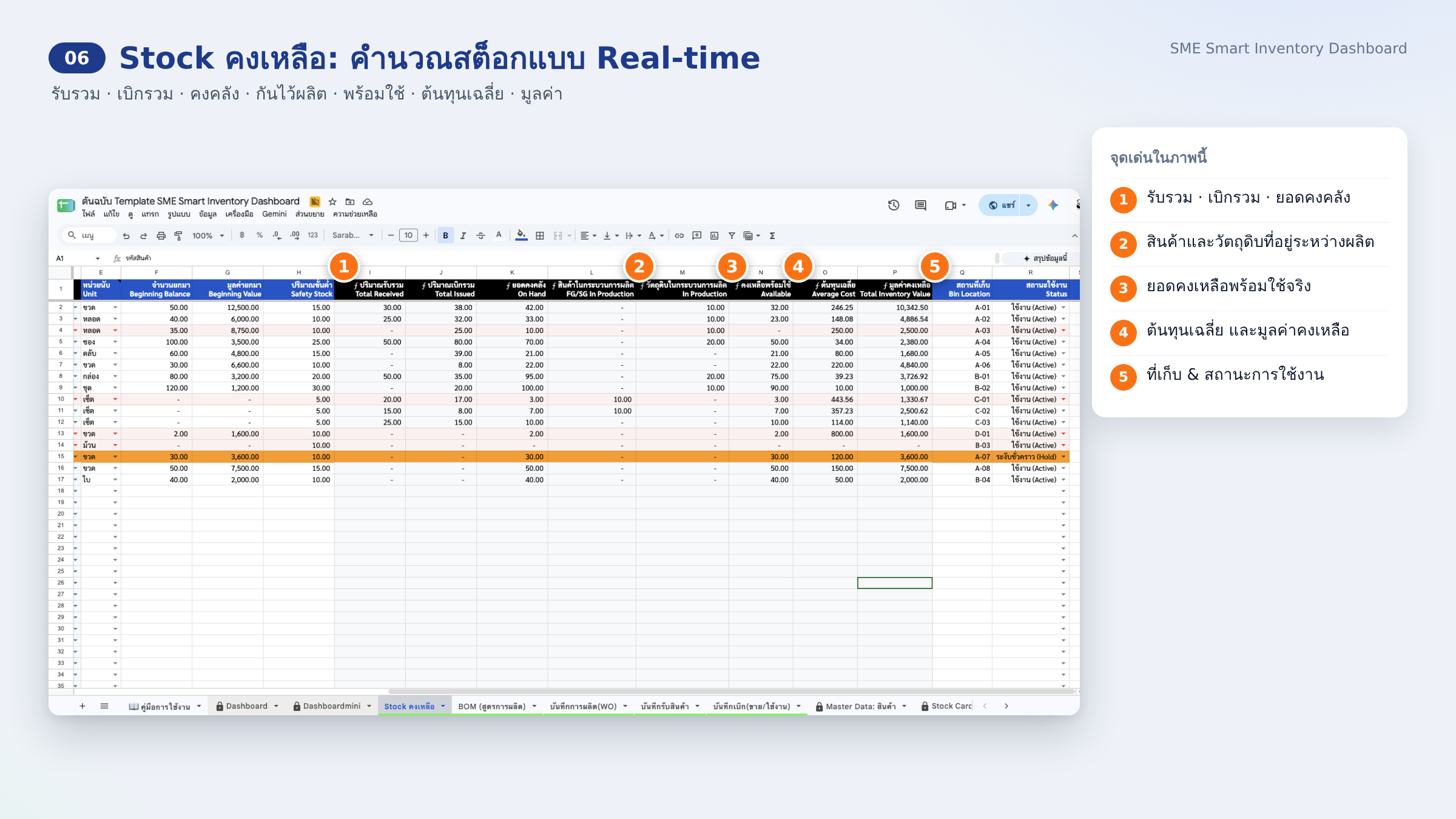Add a new sheet with plus button
The width and height of the screenshot is (1456, 819).
coord(83,706)
